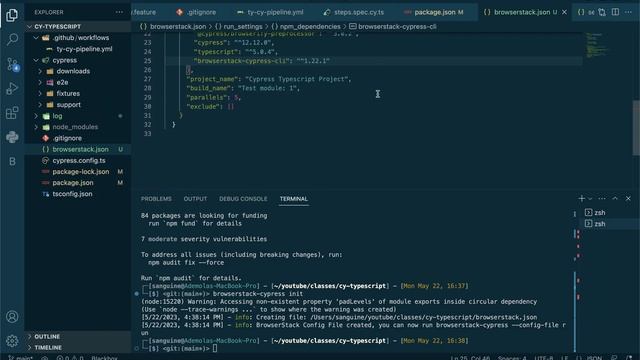The height and width of the screenshot is (360, 640).
Task: Open the Python extension icon in activity bar
Action: click(12, 137)
